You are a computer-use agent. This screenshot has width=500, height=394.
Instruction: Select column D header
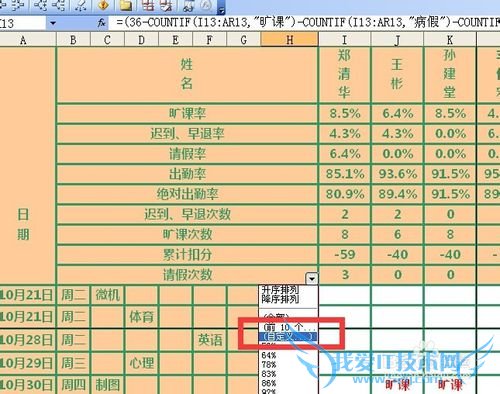pos(142,40)
